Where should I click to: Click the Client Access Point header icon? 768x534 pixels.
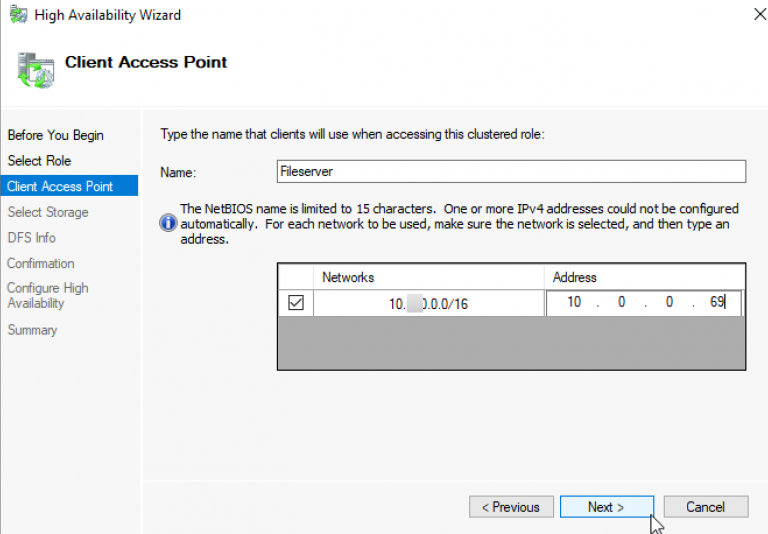[x=33, y=68]
